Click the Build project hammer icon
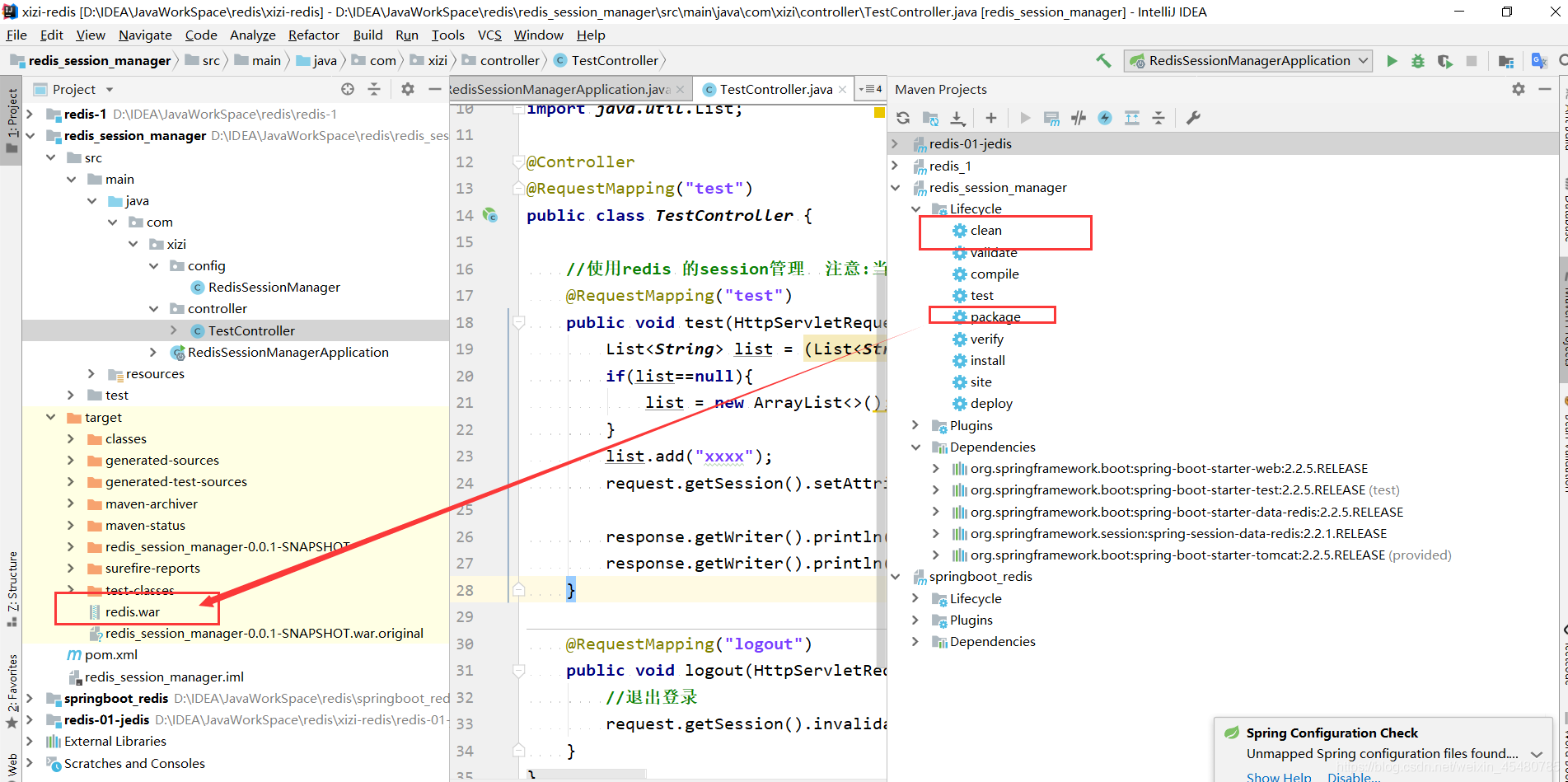The height and width of the screenshot is (782, 1568). 1102,61
